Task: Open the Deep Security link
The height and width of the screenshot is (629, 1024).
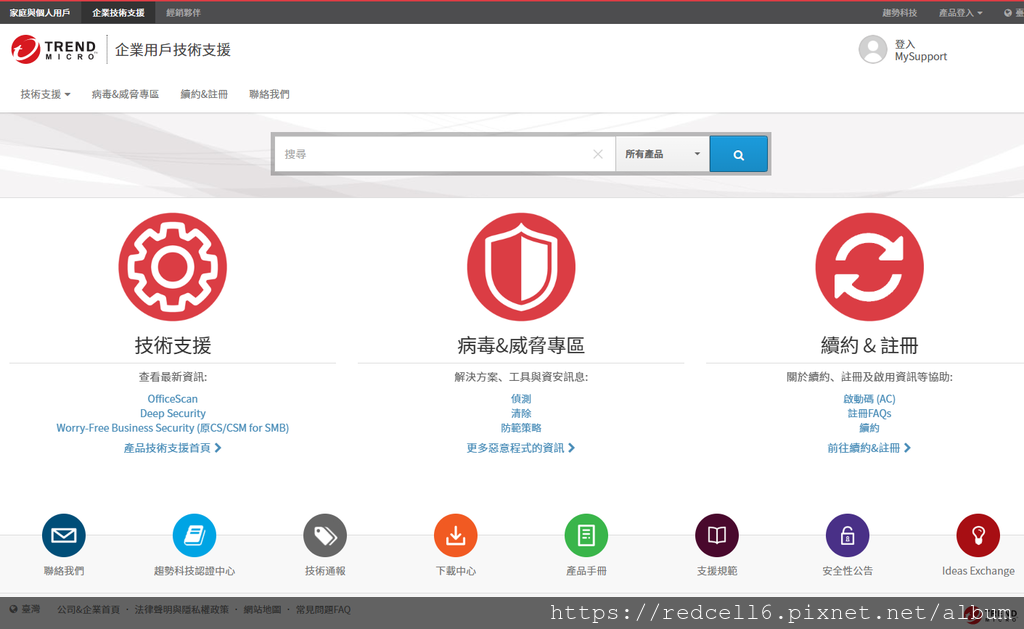Action: pos(172,413)
